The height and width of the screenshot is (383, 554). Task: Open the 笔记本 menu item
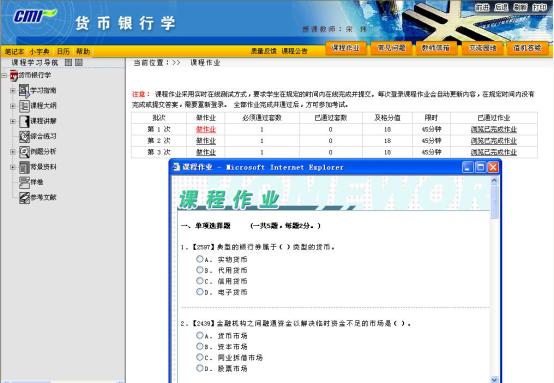pyautogui.click(x=14, y=52)
